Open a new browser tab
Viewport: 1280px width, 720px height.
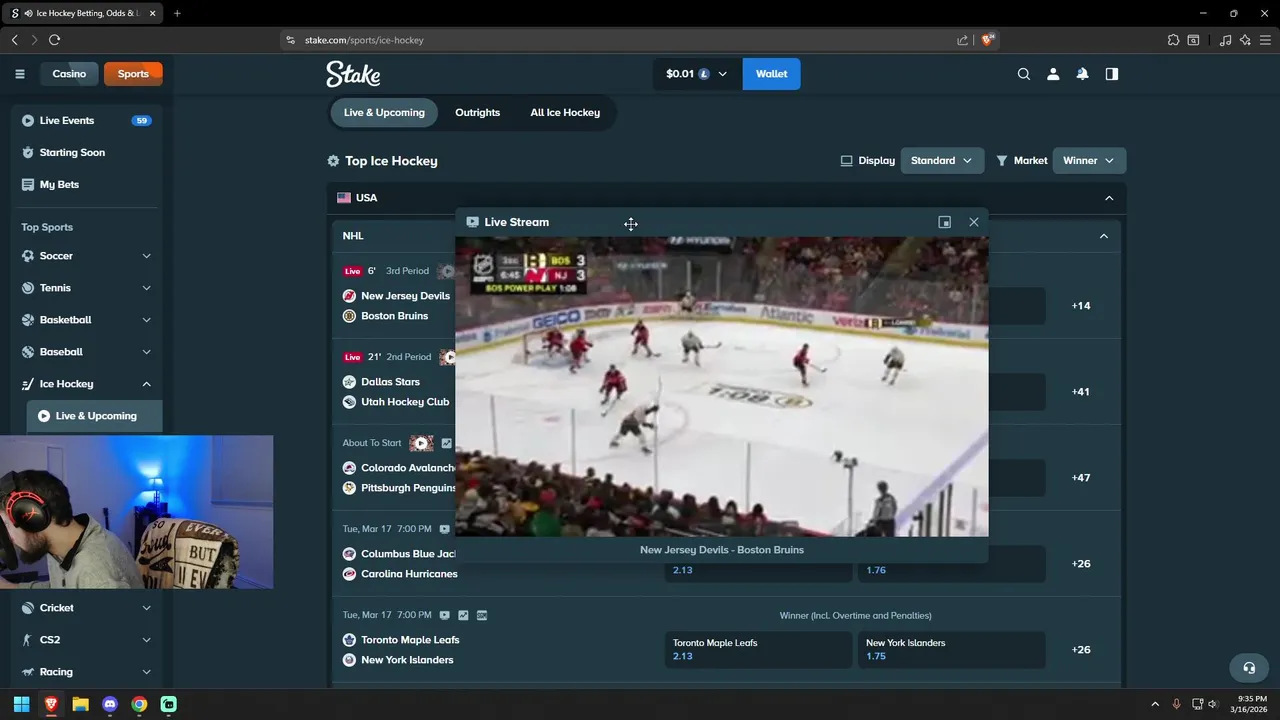[177, 13]
